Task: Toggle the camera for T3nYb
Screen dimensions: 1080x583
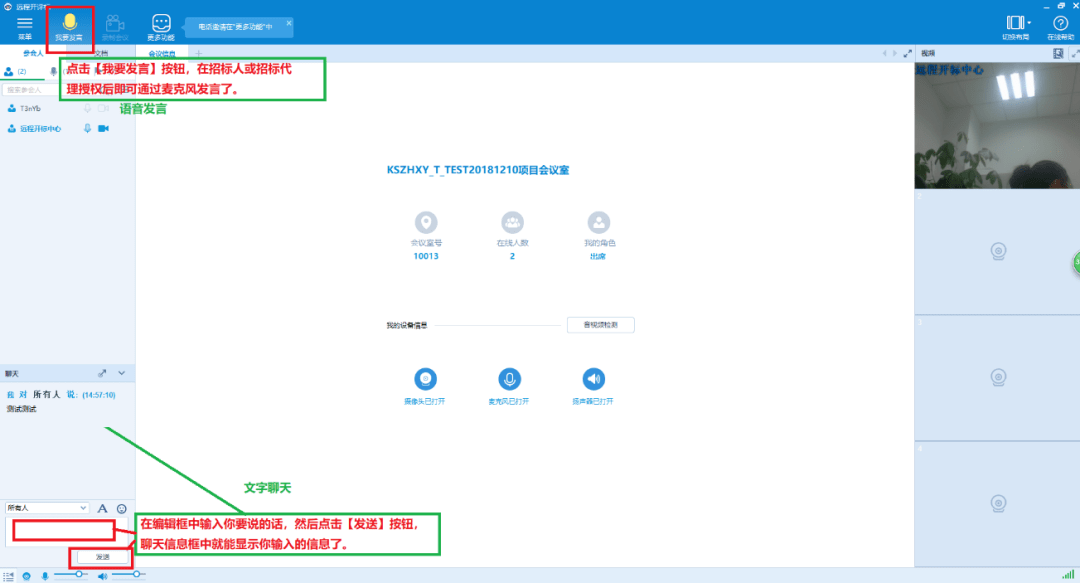Action: [x=103, y=108]
